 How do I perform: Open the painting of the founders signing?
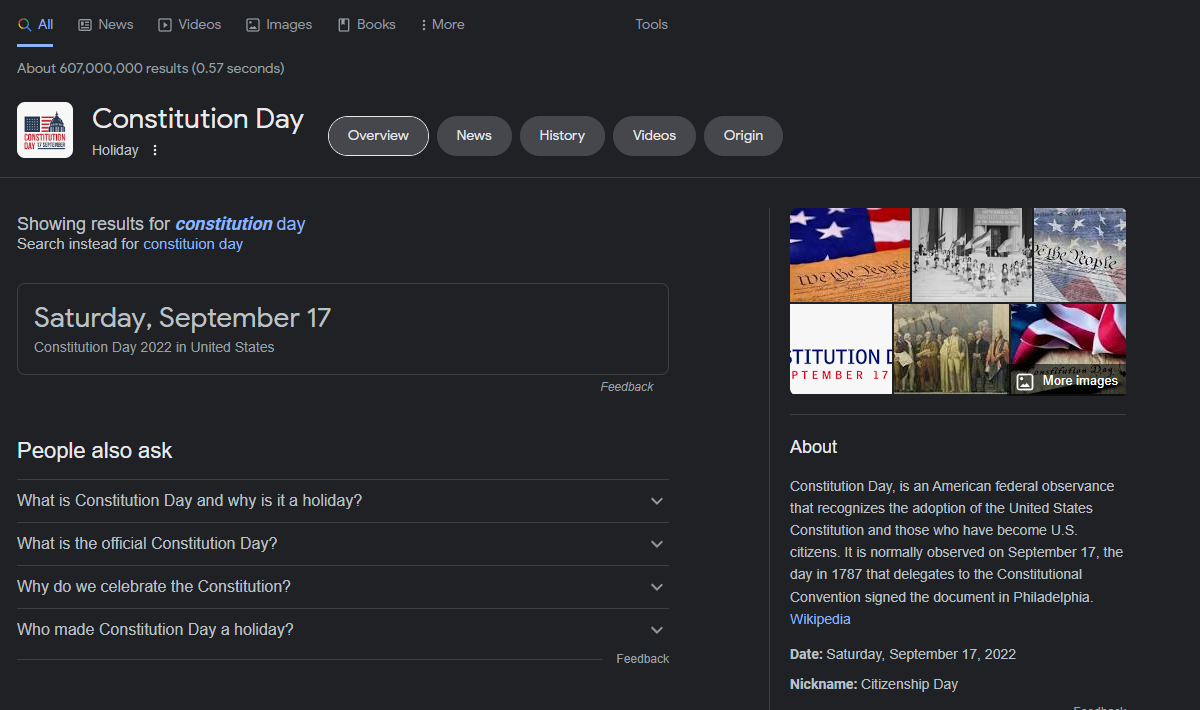951,349
